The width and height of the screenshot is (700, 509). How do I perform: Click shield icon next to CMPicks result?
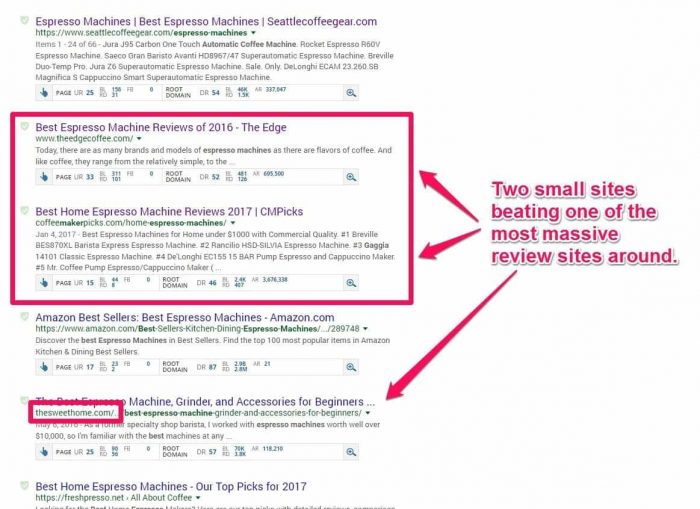[25, 210]
